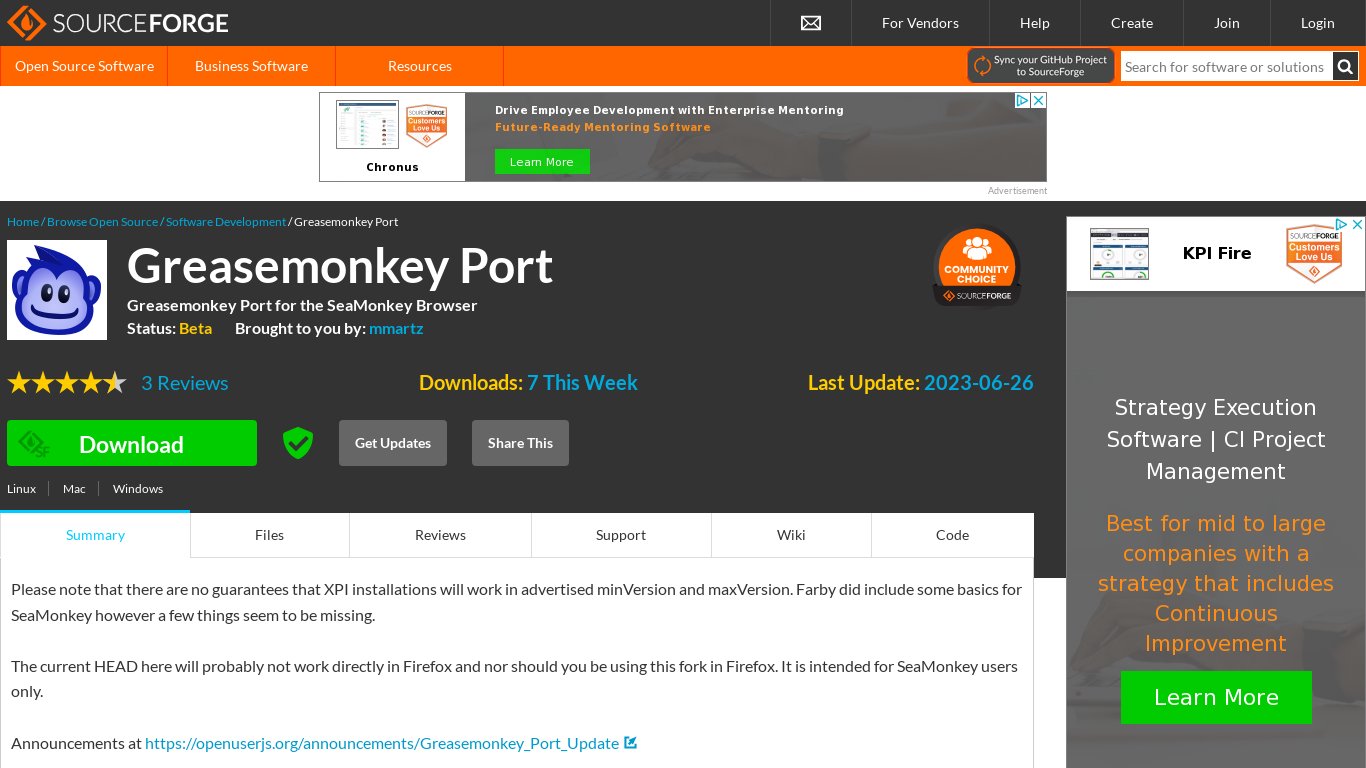Screen dimensions: 1366x768
Task: Switch to the Wiki tab
Action: pos(791,535)
